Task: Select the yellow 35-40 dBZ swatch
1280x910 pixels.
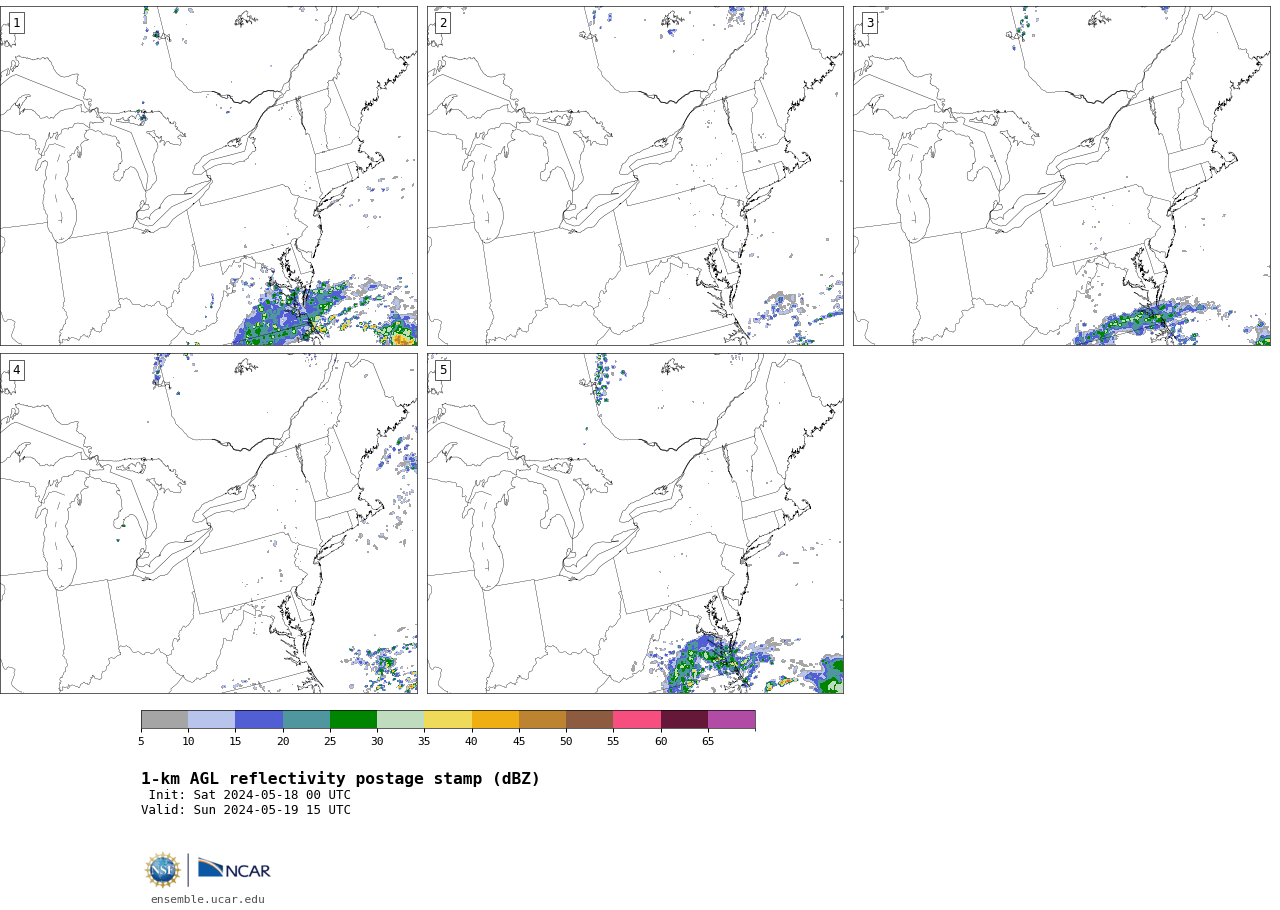Action: point(448,720)
